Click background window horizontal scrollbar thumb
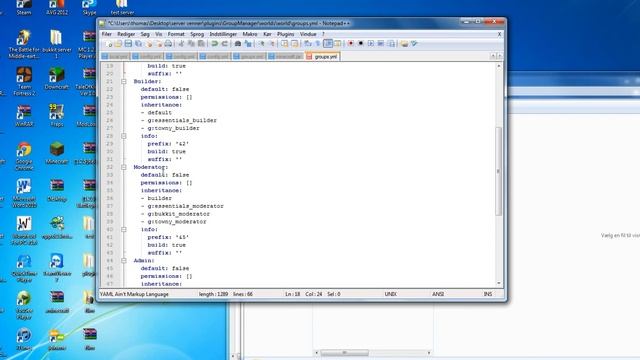This screenshot has height=360, width=640. pos(344,353)
